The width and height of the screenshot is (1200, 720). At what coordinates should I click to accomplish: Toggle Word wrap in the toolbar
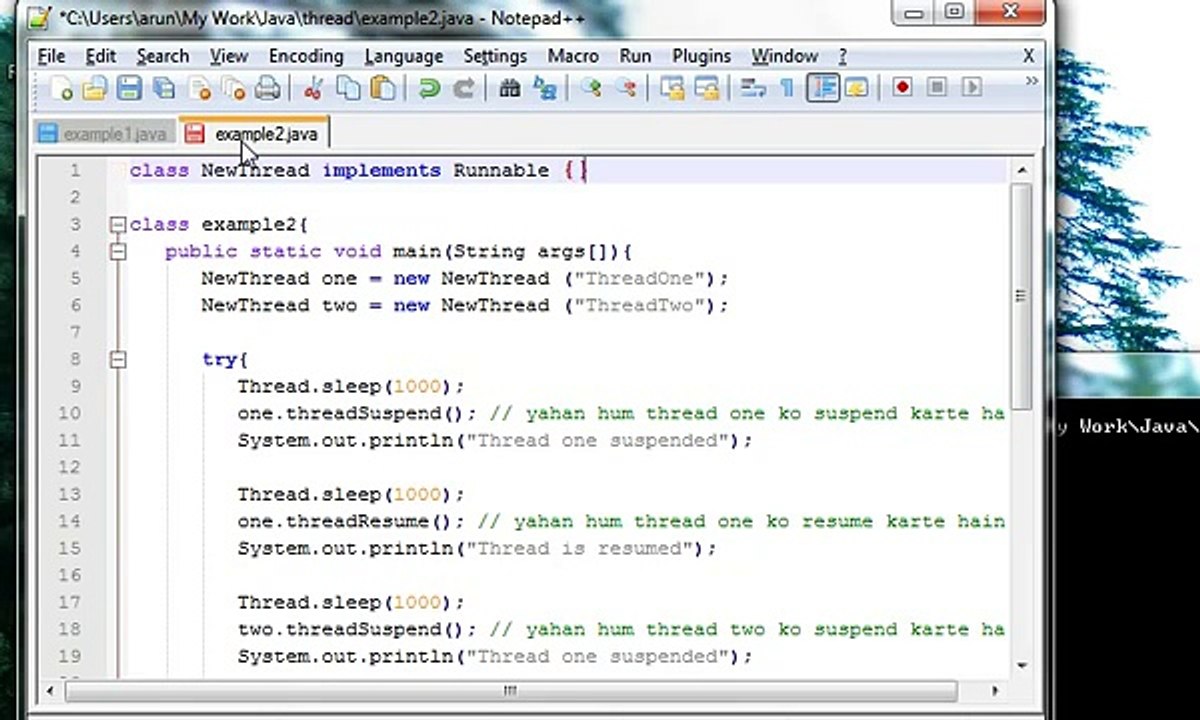click(752, 89)
